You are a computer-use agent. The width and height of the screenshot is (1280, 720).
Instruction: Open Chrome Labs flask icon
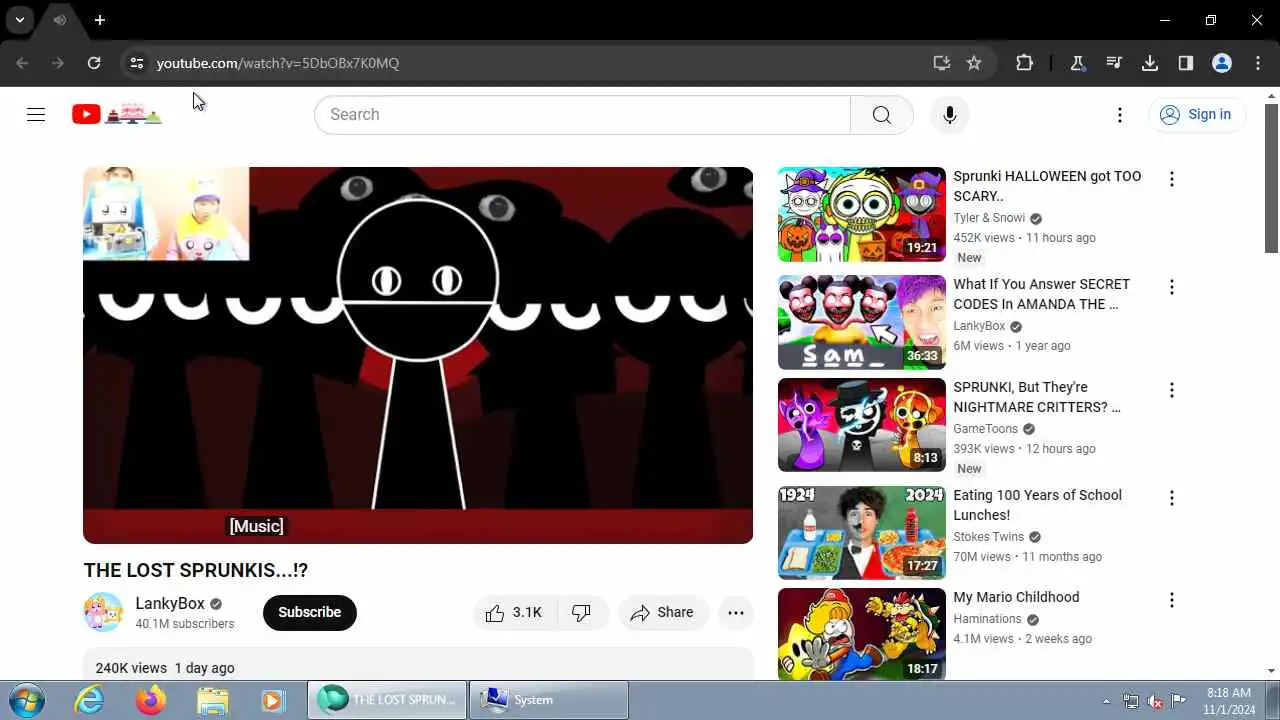(1078, 63)
